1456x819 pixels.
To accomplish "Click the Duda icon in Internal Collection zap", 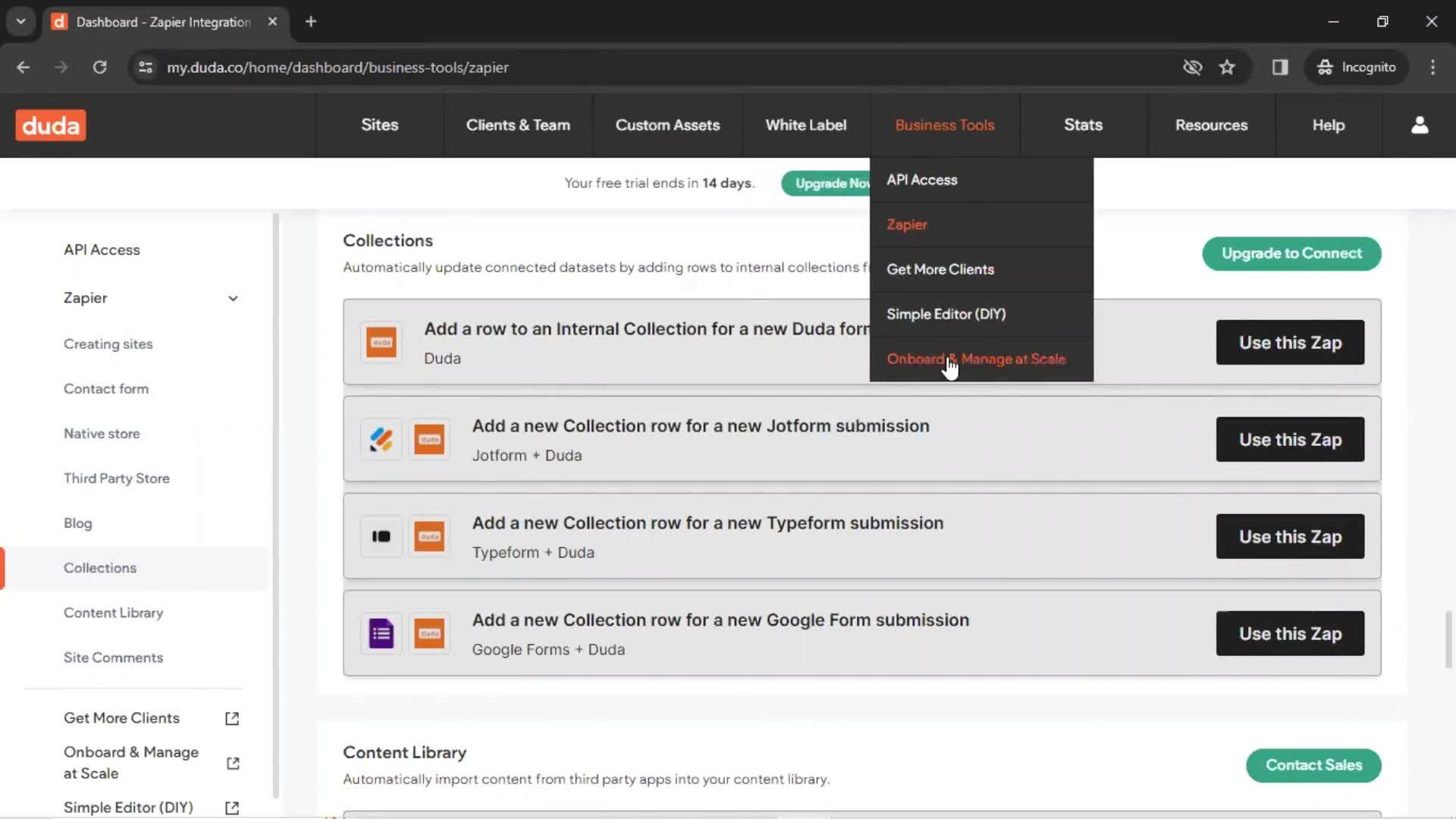I will click(x=381, y=342).
